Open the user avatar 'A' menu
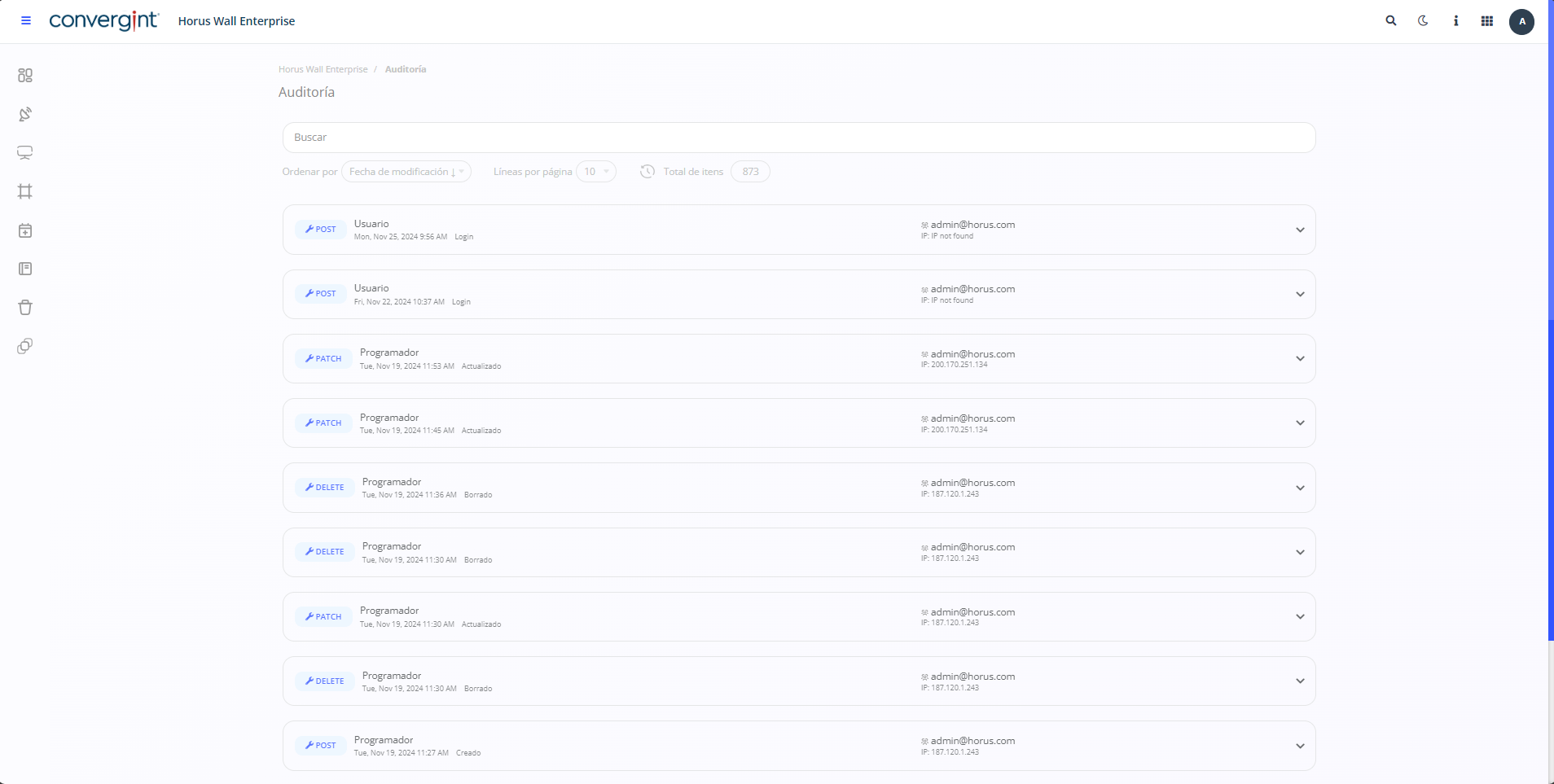 (x=1521, y=21)
